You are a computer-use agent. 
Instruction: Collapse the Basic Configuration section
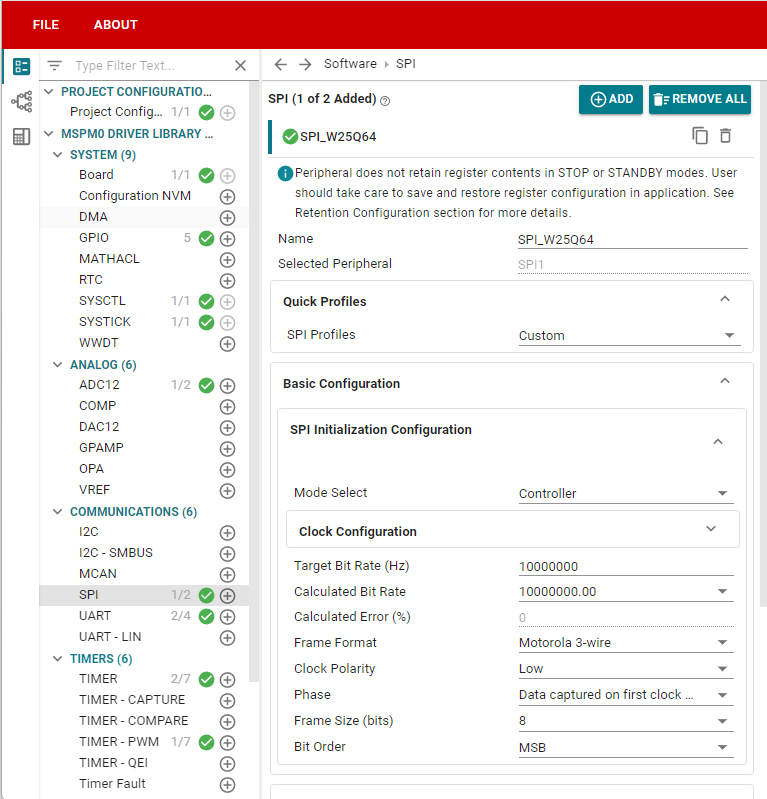(725, 381)
